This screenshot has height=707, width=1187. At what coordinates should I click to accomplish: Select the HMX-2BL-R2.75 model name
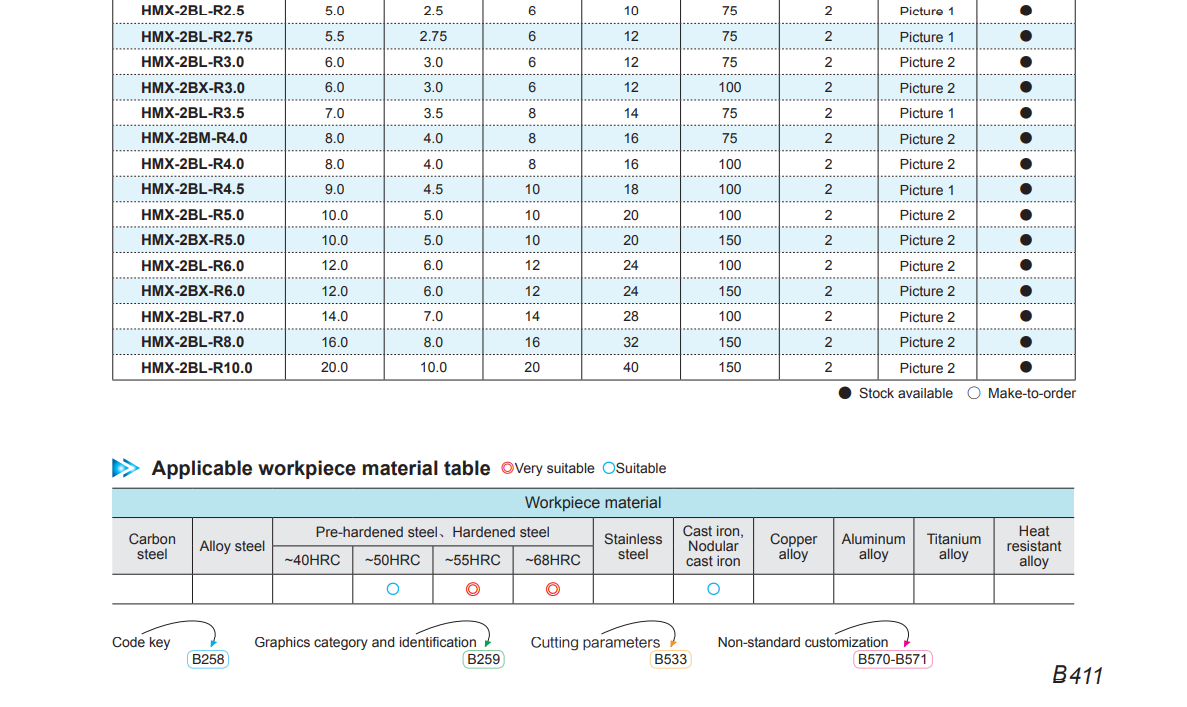197,36
